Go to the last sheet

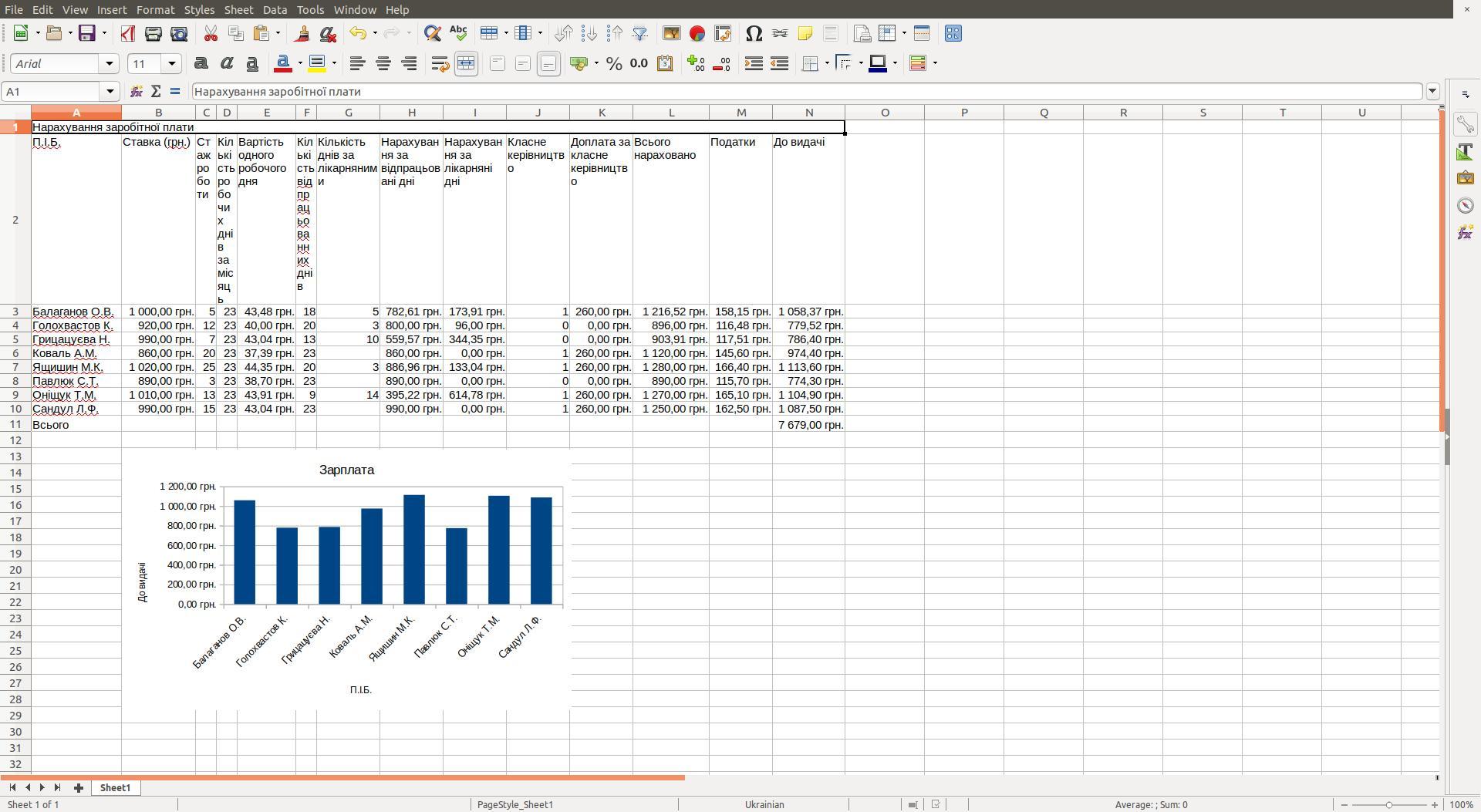[x=57, y=787]
